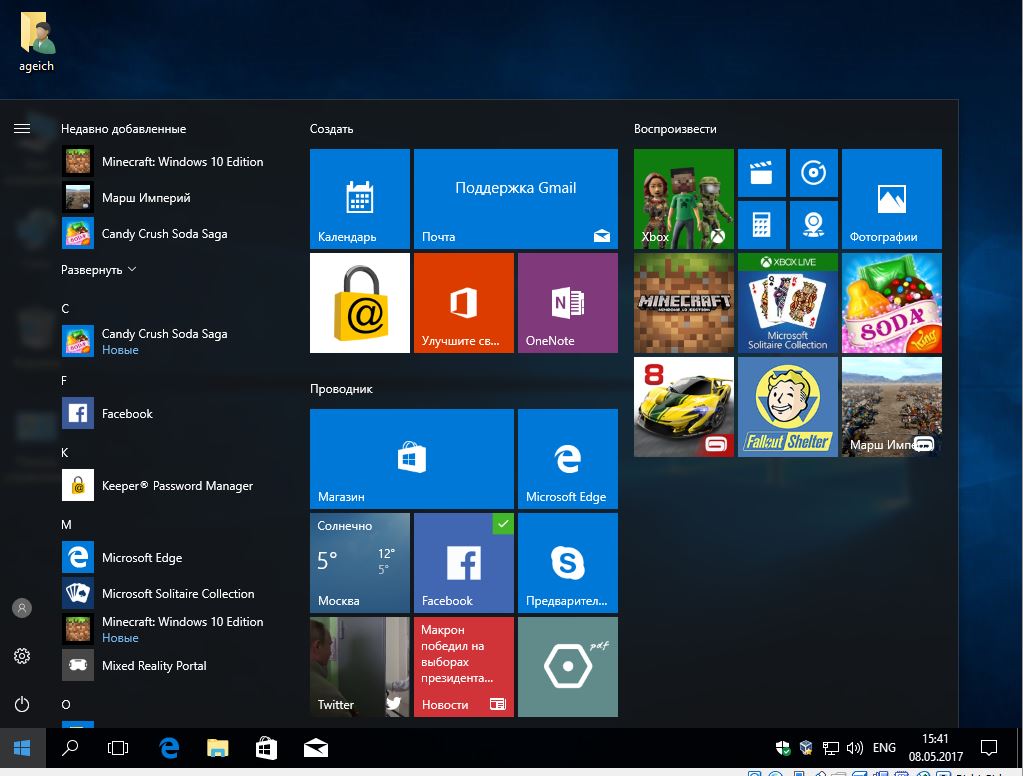The width and height of the screenshot is (1023, 776).
Task: Open the Xbox tile
Action: coord(684,199)
